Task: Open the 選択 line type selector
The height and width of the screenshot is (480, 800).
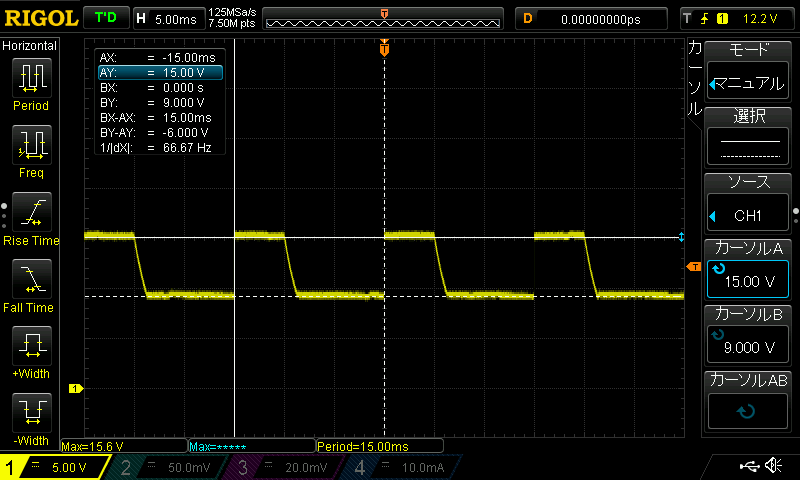Action: point(749,137)
